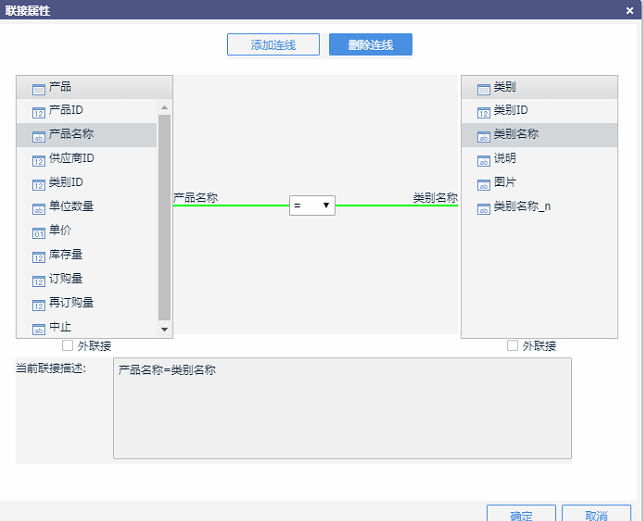643x521 pixels.
Task: Select 类别ID in the 类别 table
Action: [539, 111]
